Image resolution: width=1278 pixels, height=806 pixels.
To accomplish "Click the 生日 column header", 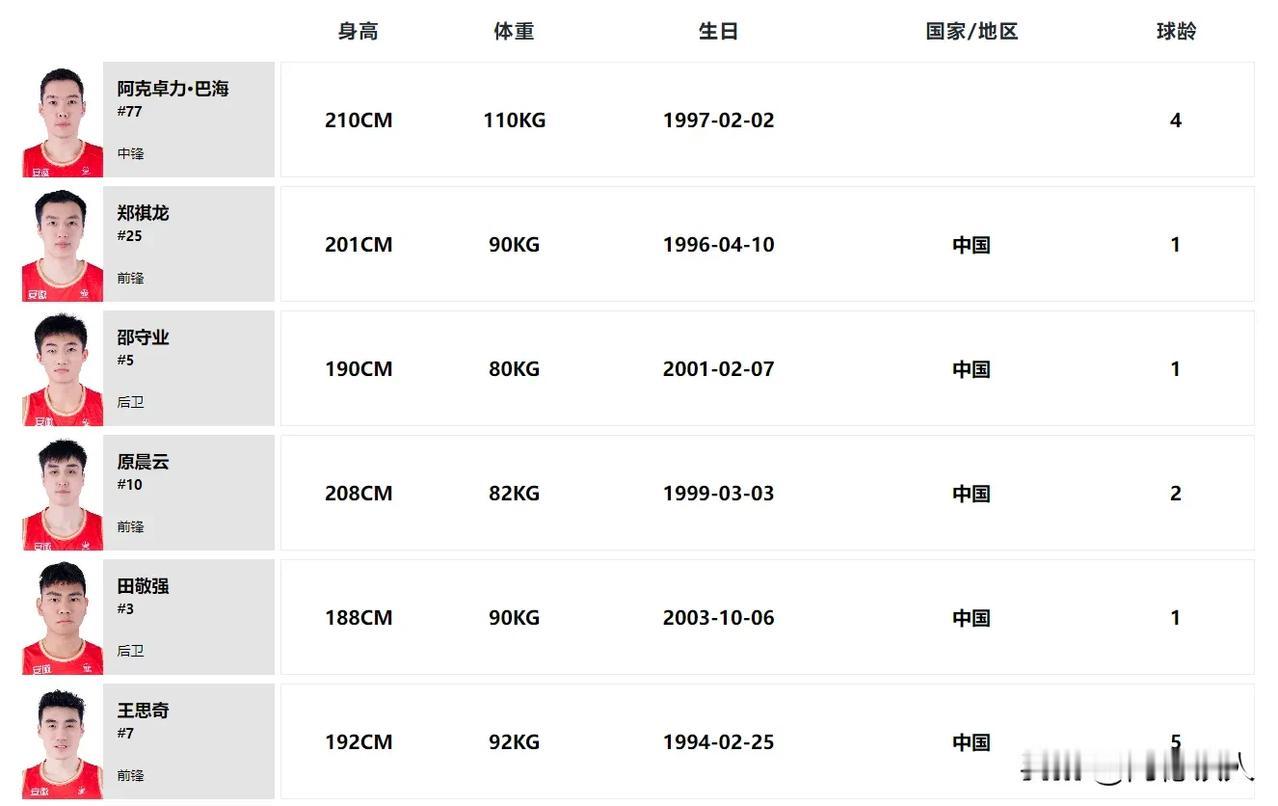I will (x=718, y=31).
